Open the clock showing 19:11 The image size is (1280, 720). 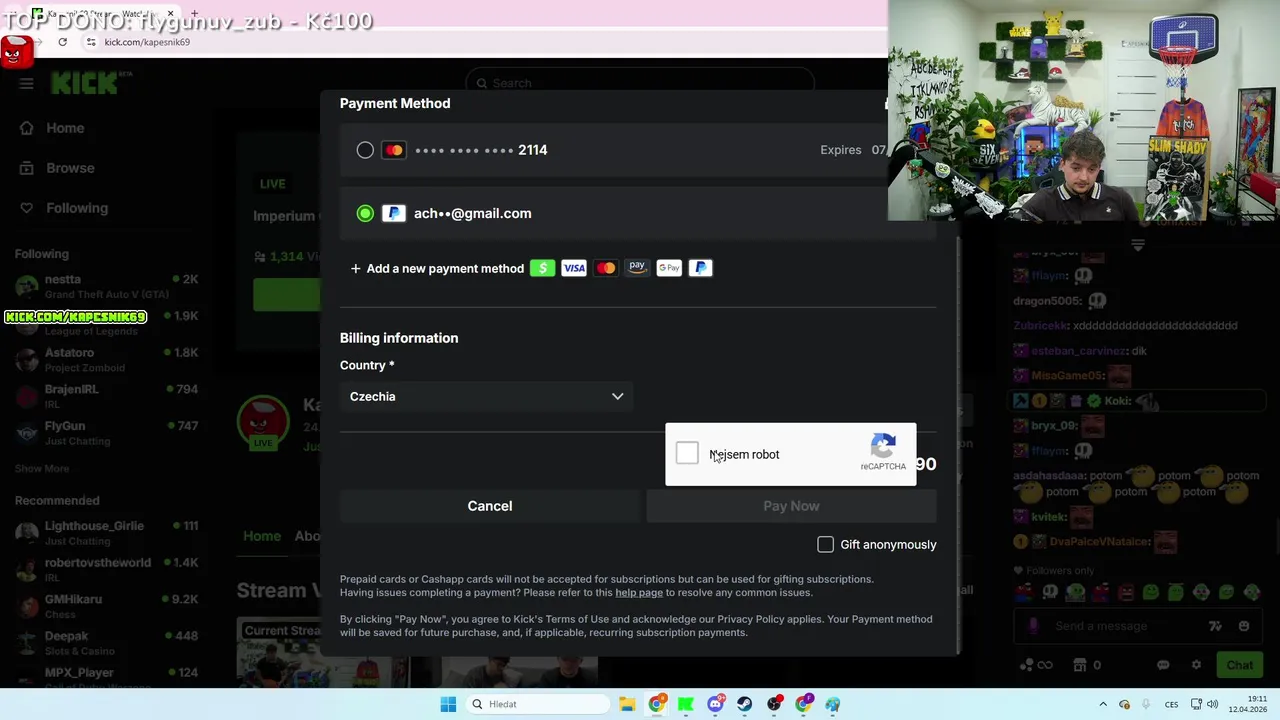(x=1248, y=704)
